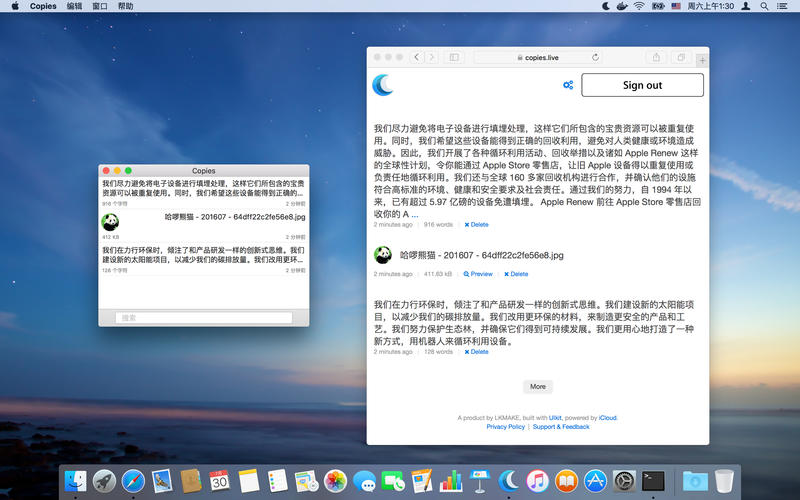This screenshot has width=800, height=500.
Task: Click the Copies crescent moon logo on the webpage
Action: click(383, 85)
